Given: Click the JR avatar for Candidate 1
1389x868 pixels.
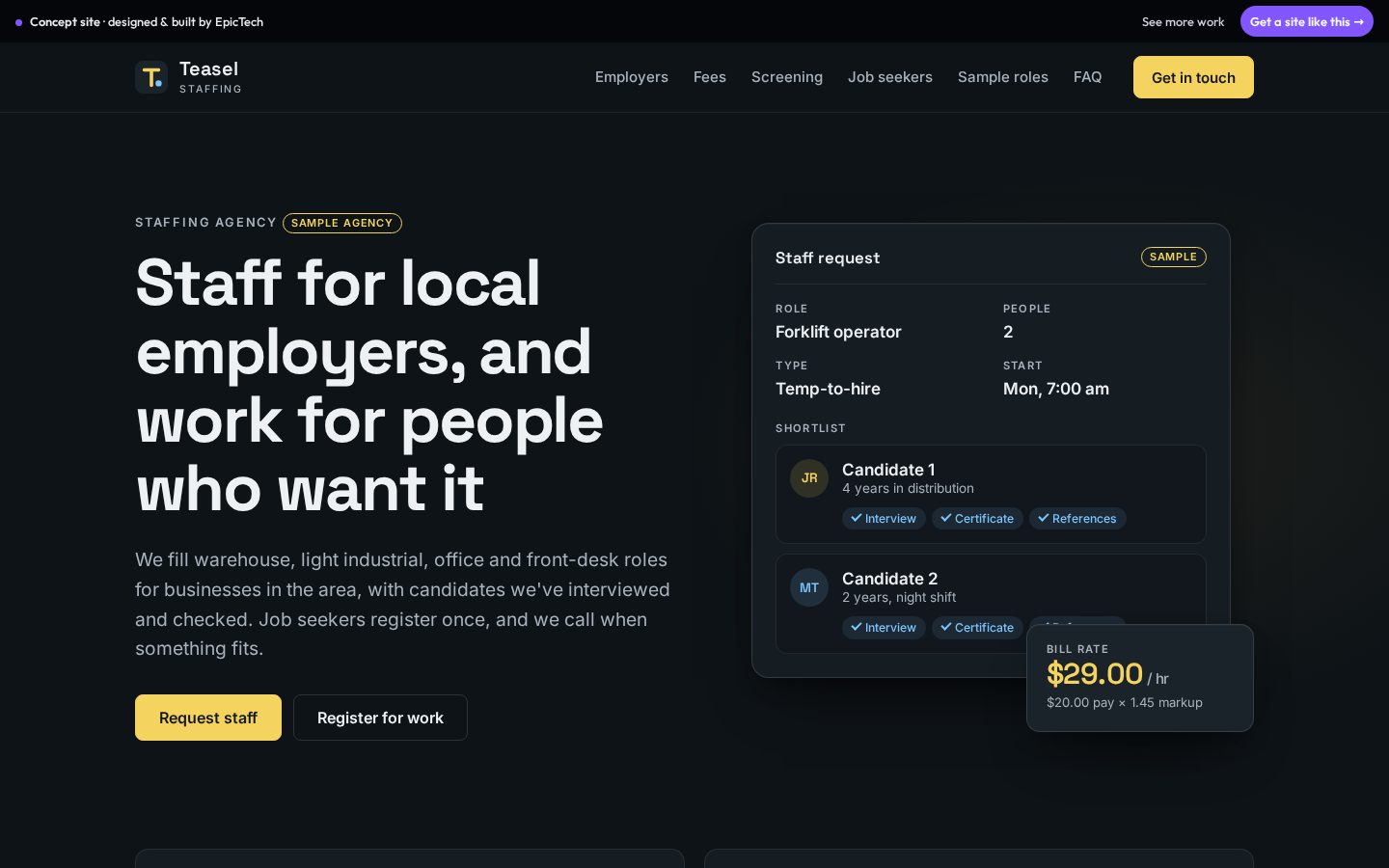Looking at the screenshot, I should (x=809, y=478).
